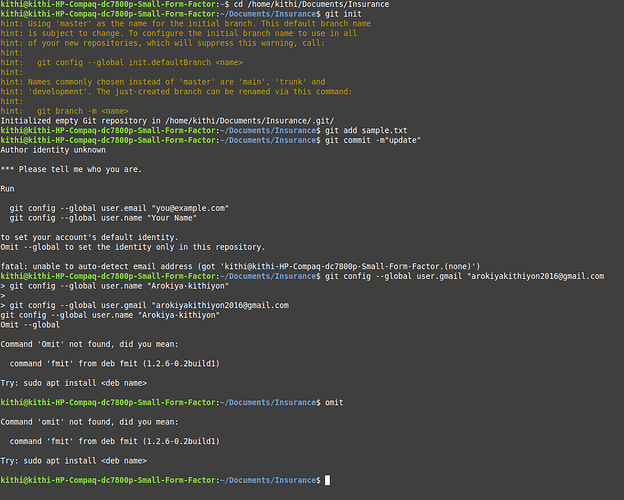
Task: Click the you@example.com config example line
Action: pyautogui.click(x=119, y=208)
